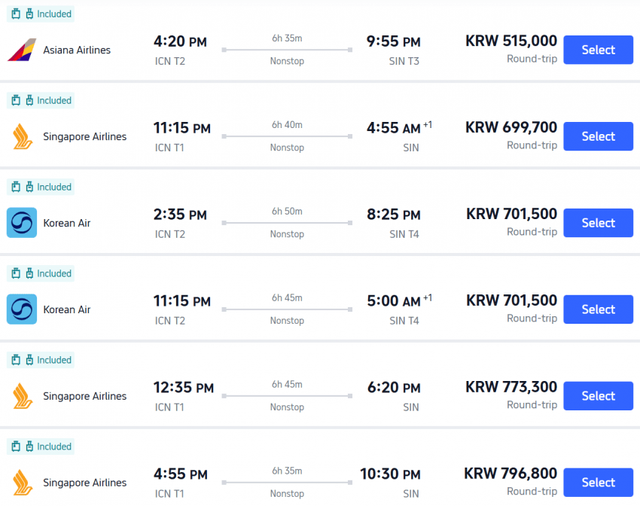Choose Select for Korean Air 2:35 PM flight

click(598, 223)
